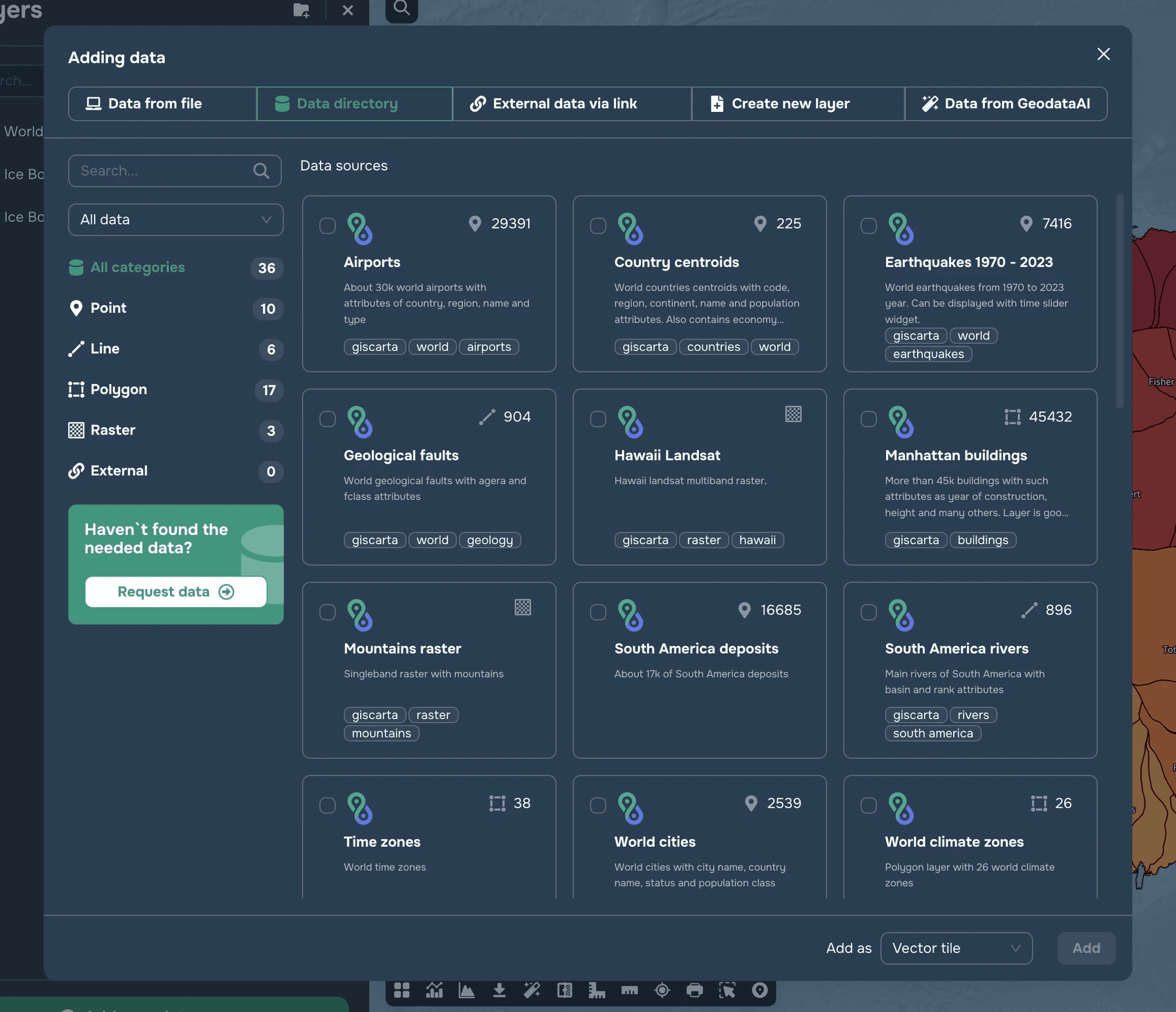Tick the World cities checkbox
This screenshot has height=1012, width=1176.
point(598,805)
